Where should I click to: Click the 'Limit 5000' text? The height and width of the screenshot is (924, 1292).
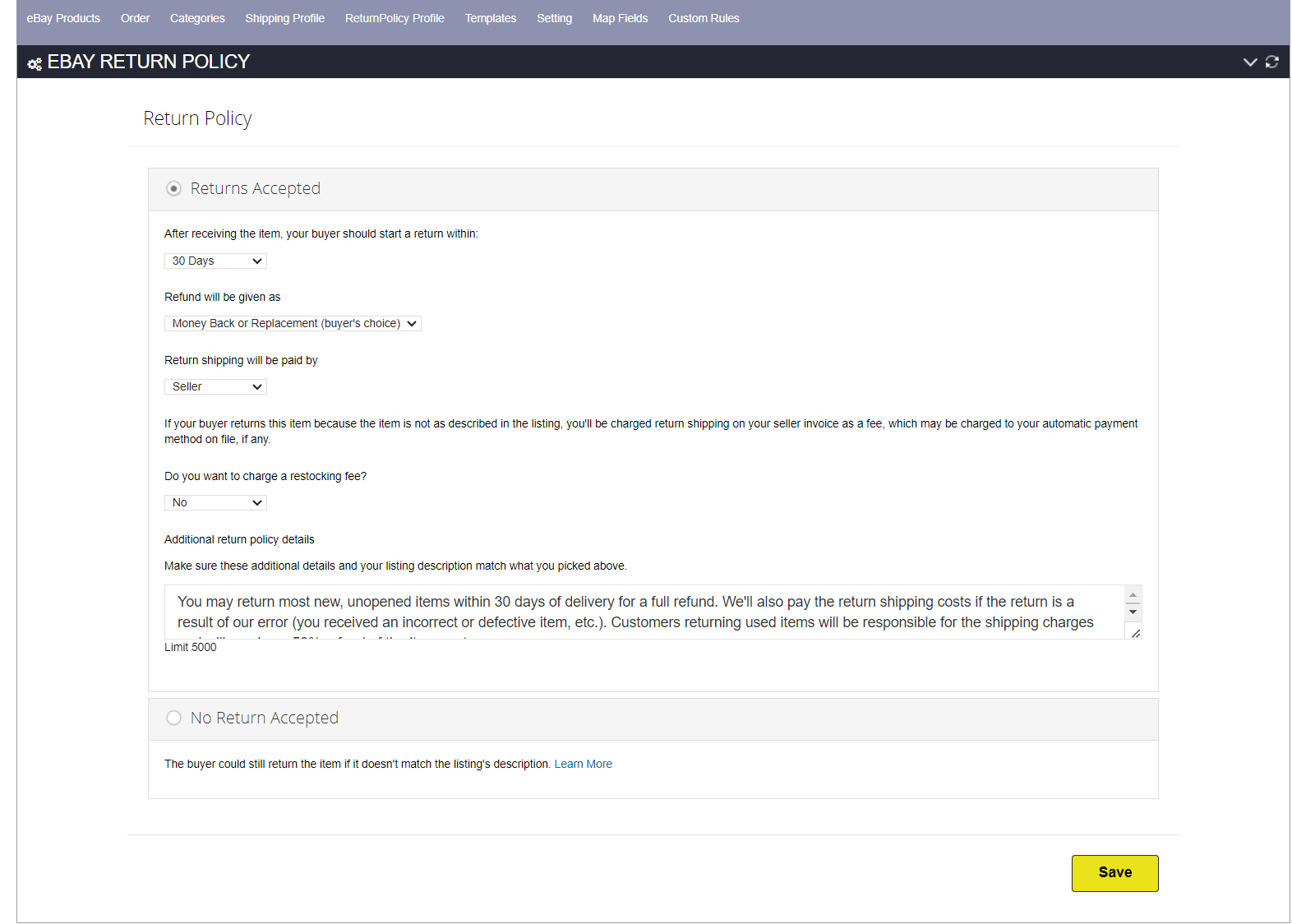point(191,647)
